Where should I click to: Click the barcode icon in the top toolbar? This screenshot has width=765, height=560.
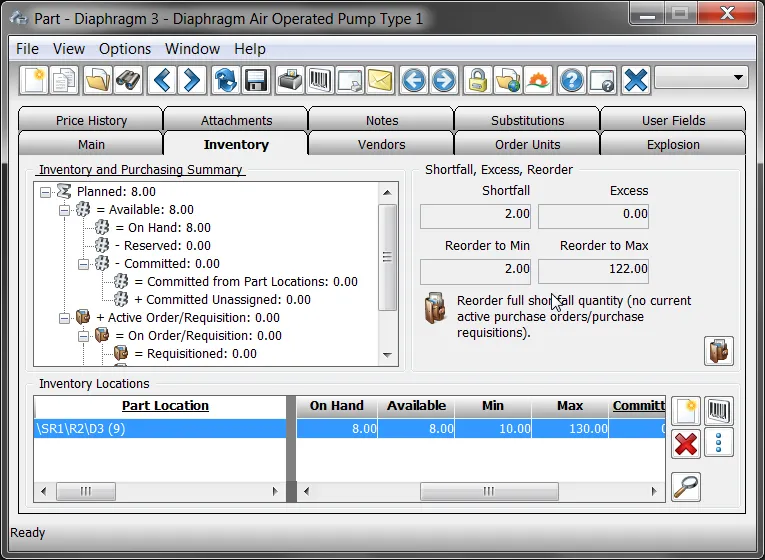coord(320,80)
